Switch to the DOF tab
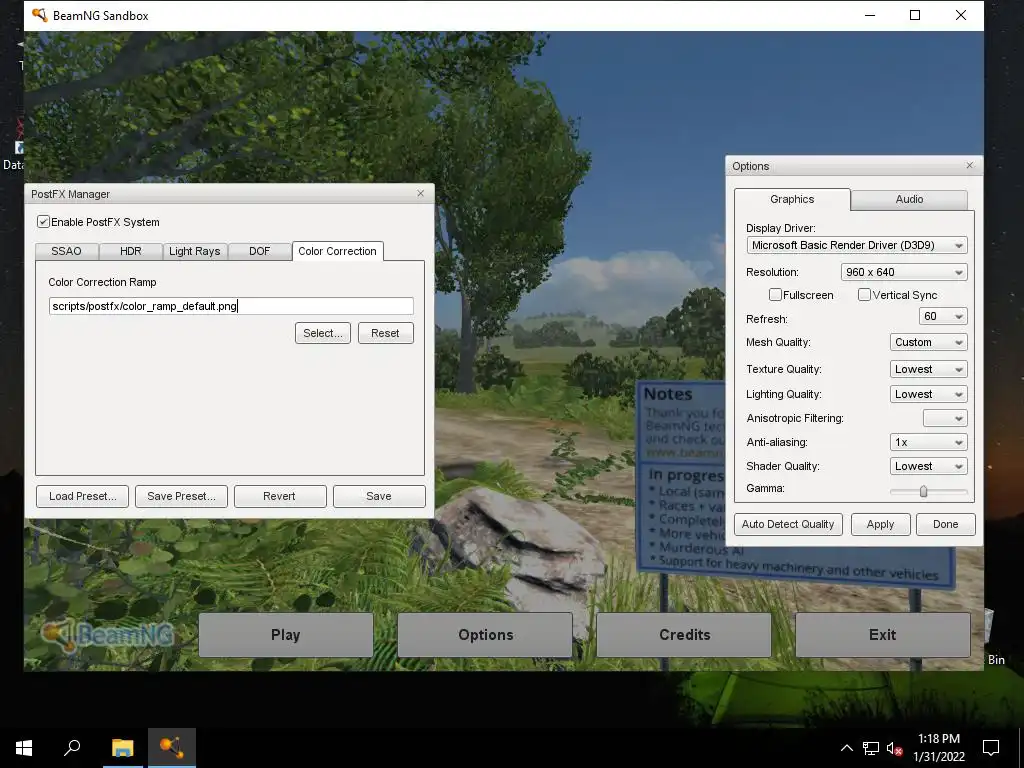Screen dimensions: 1024x768 259,251
